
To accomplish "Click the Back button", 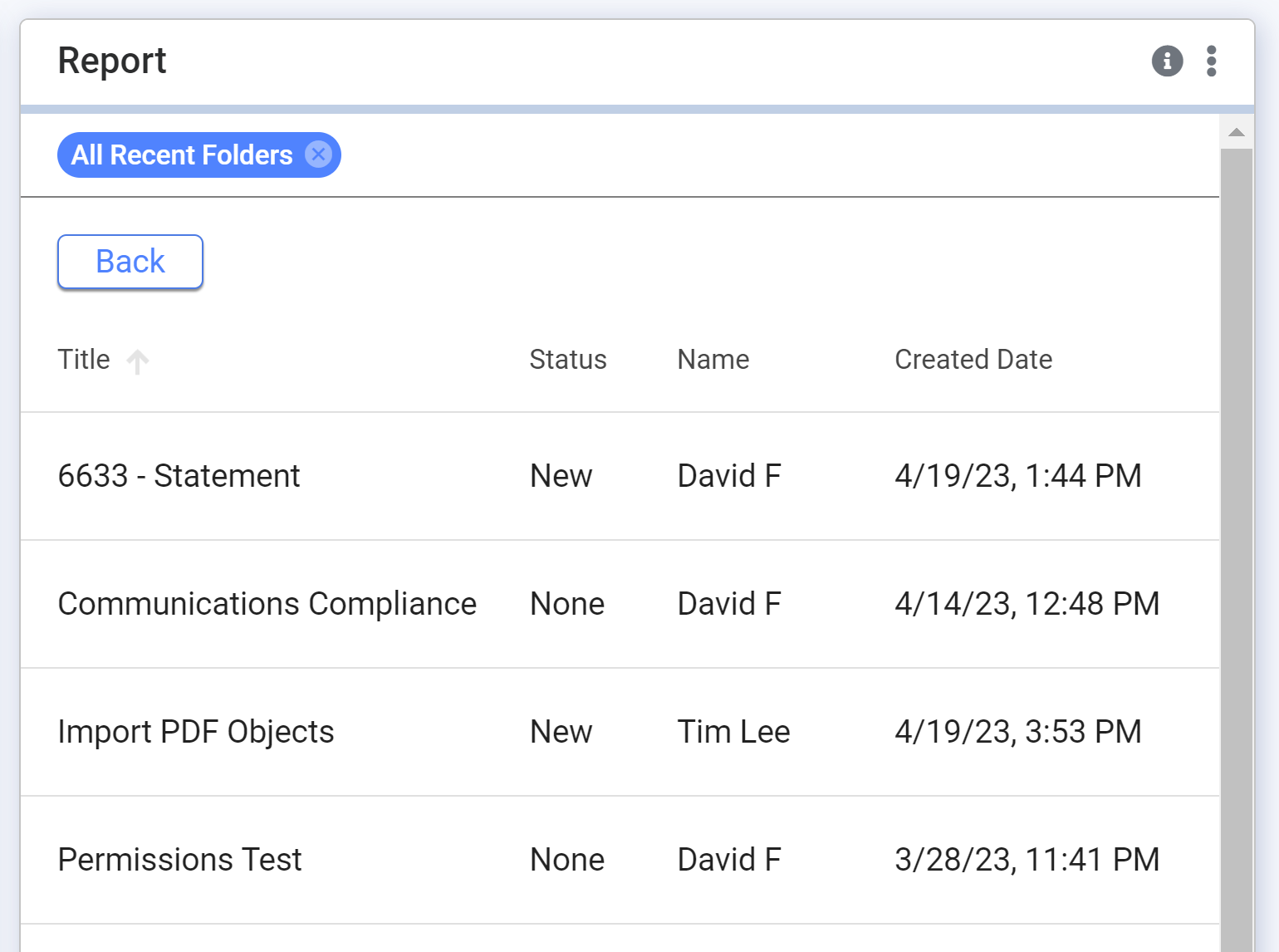I will click(130, 262).
